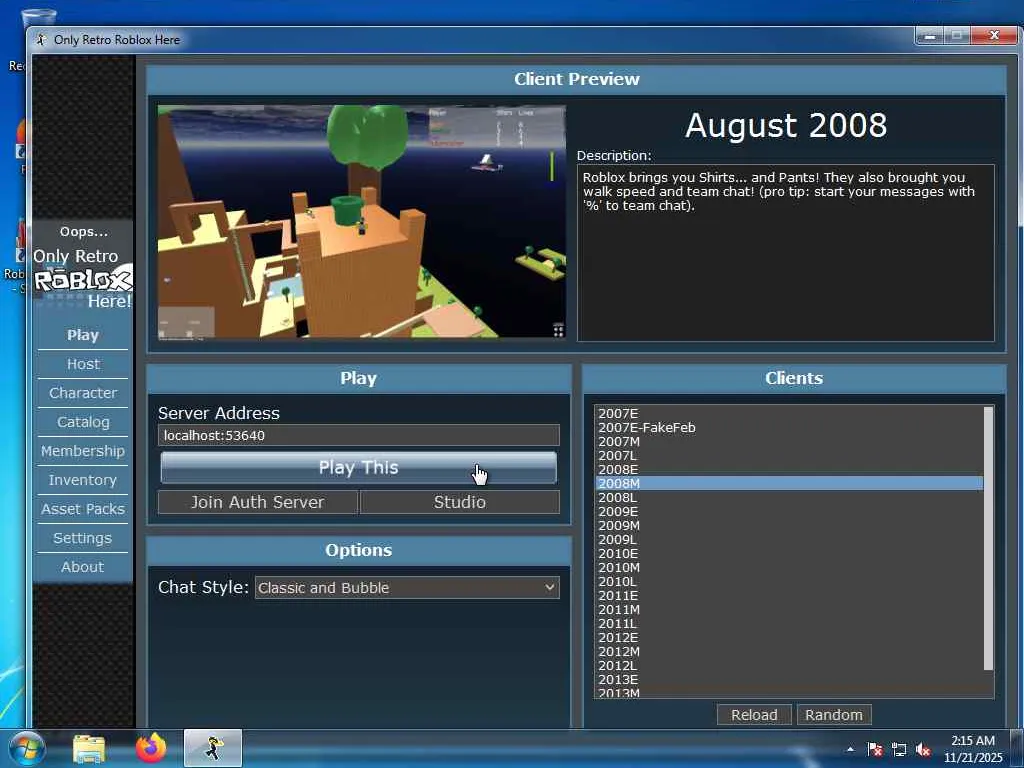Click the August 2008 client heading
This screenshot has width=1024, height=768.
point(786,125)
